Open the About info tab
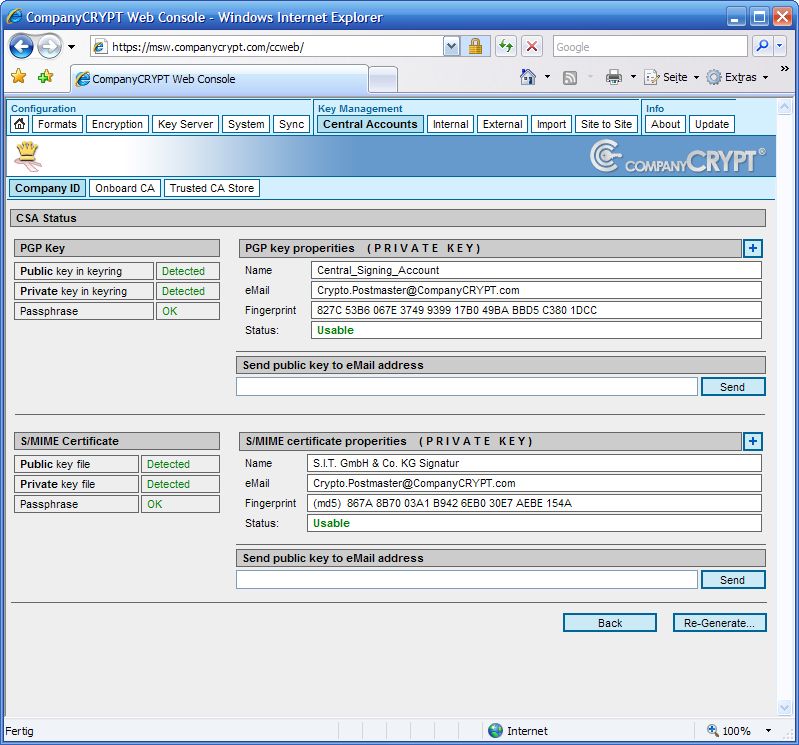Viewport: 799px width, 745px height. point(665,124)
